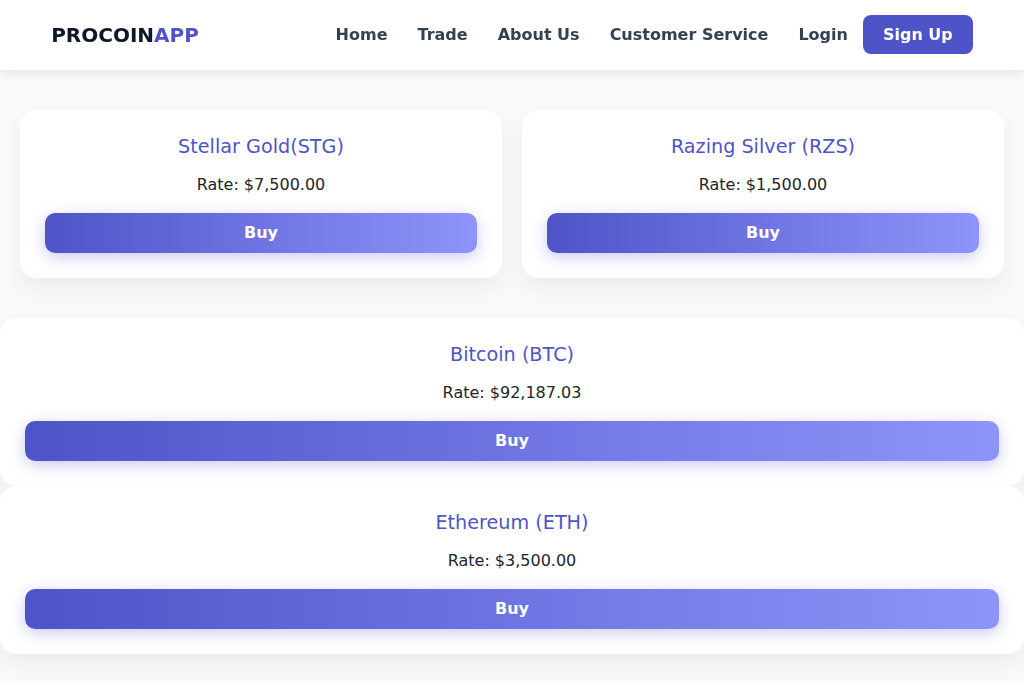Click the Razing Silver card

tap(762, 193)
